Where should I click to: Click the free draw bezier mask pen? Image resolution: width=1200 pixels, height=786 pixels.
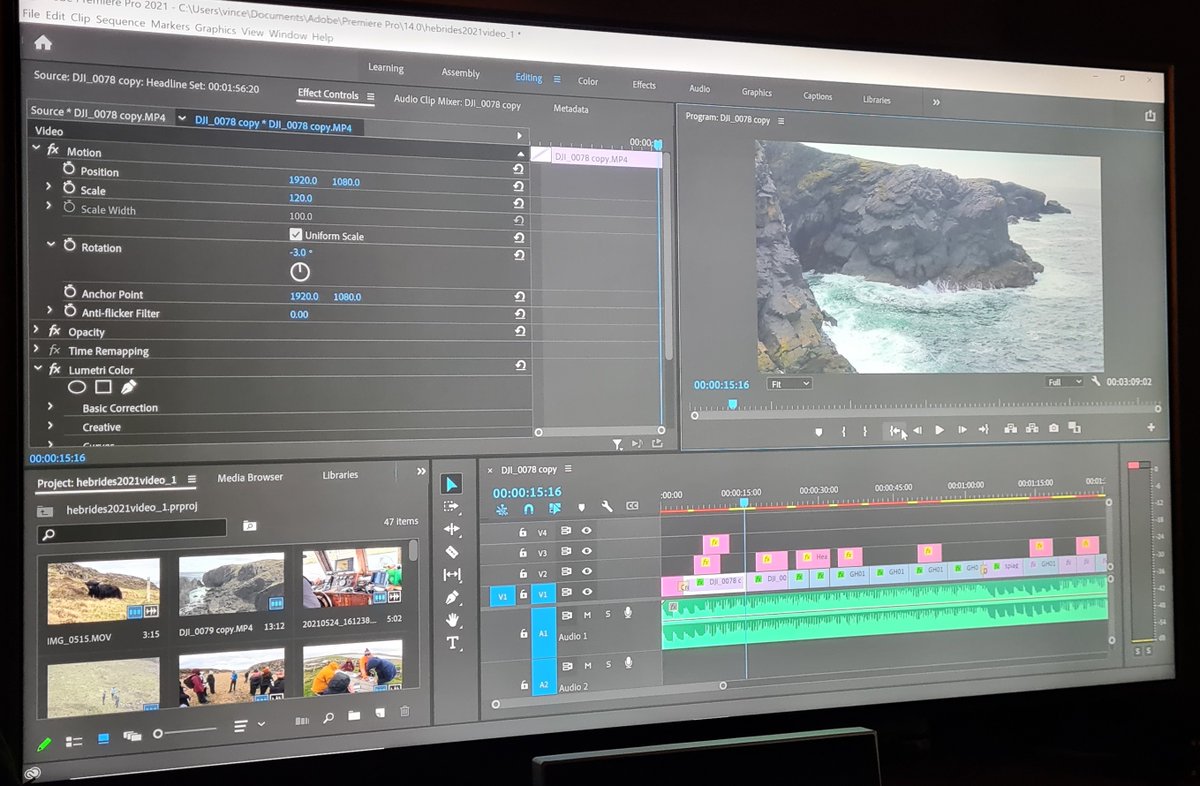tap(128, 387)
